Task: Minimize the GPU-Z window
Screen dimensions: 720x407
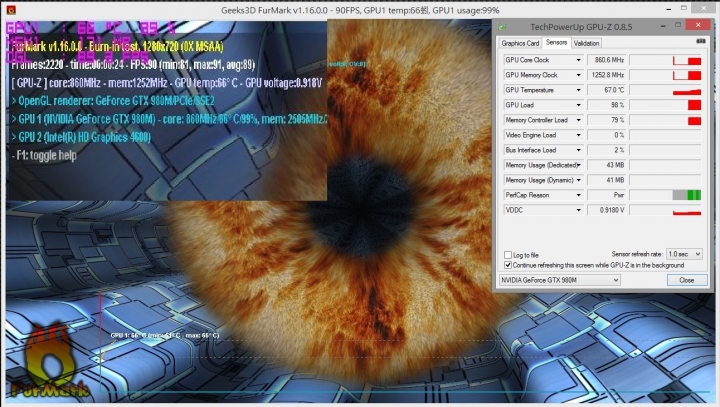Action: (x=663, y=26)
